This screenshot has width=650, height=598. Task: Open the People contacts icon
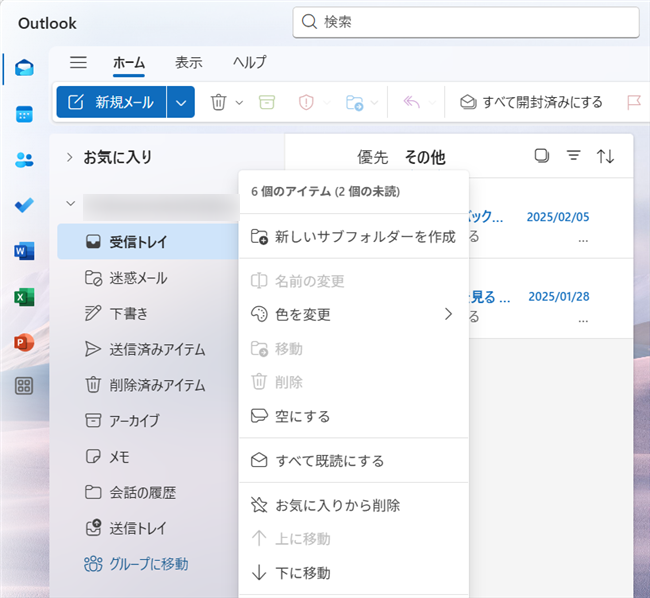tap(24, 160)
